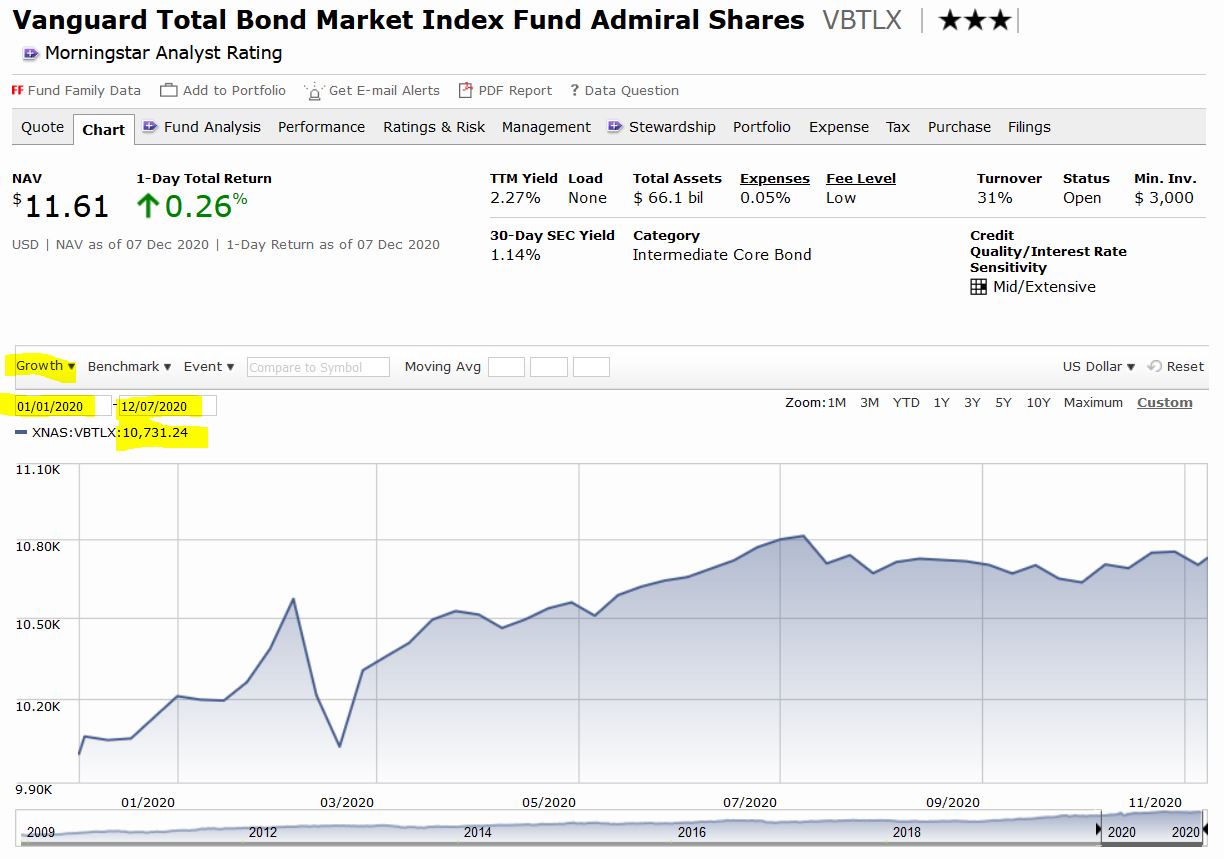The image size is (1224, 859).
Task: Click the Data Question mark icon
Action: click(575, 90)
